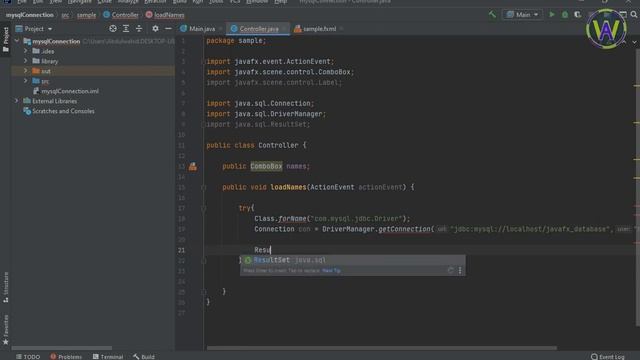Screen dimensions: 640x360
Task: Open the Main run configuration dropdown
Action: (522, 15)
